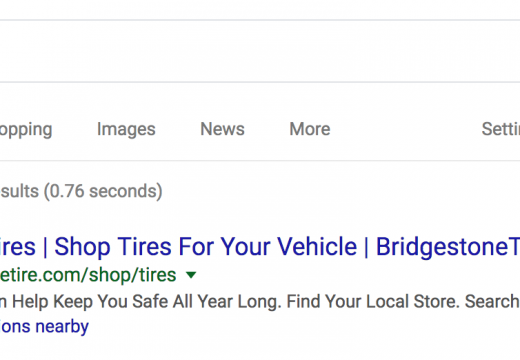
Task: Click the green etire.com/shop/tires URL
Action: coord(88,275)
